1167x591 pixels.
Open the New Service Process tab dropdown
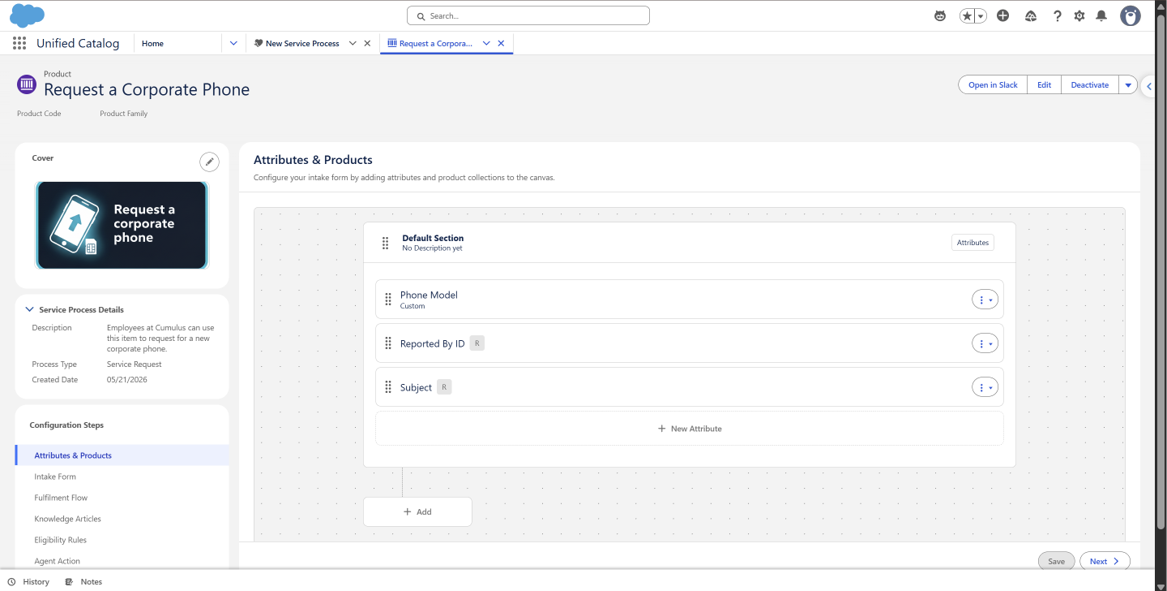point(353,43)
